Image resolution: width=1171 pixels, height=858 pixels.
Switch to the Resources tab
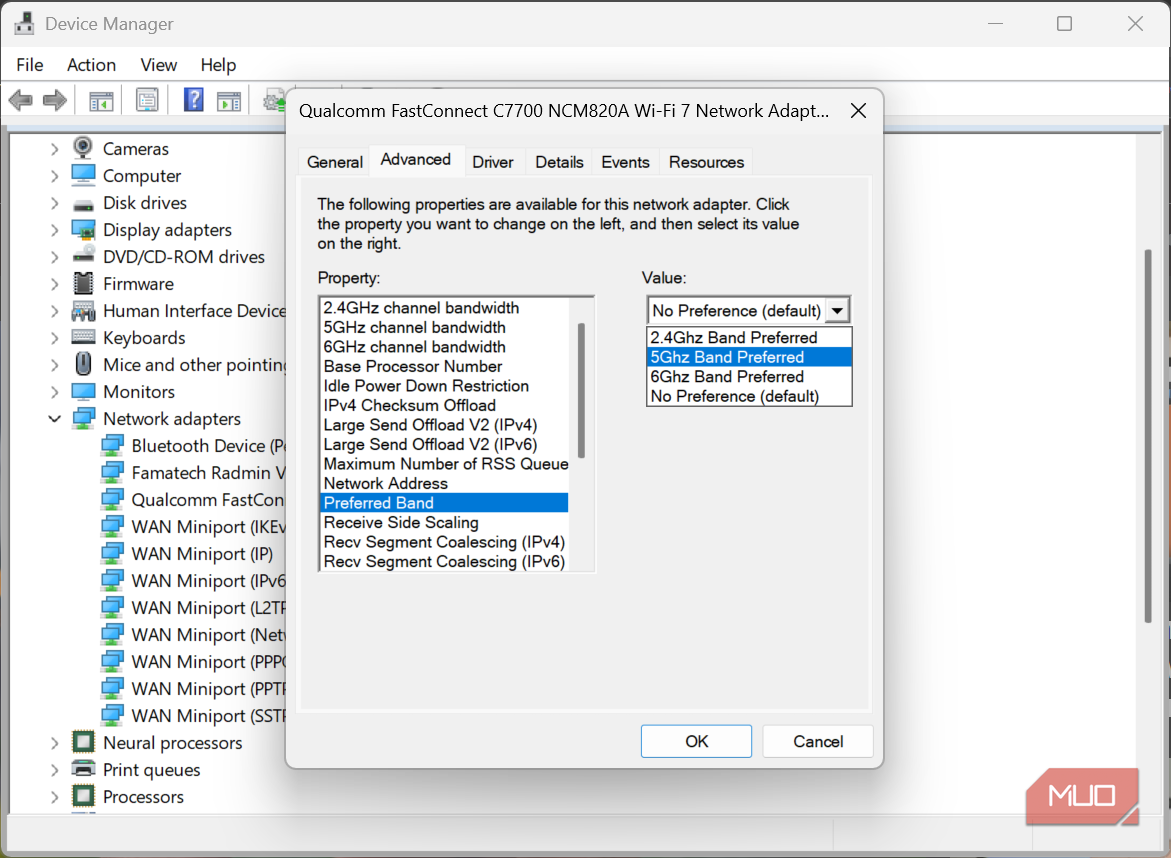coord(706,162)
